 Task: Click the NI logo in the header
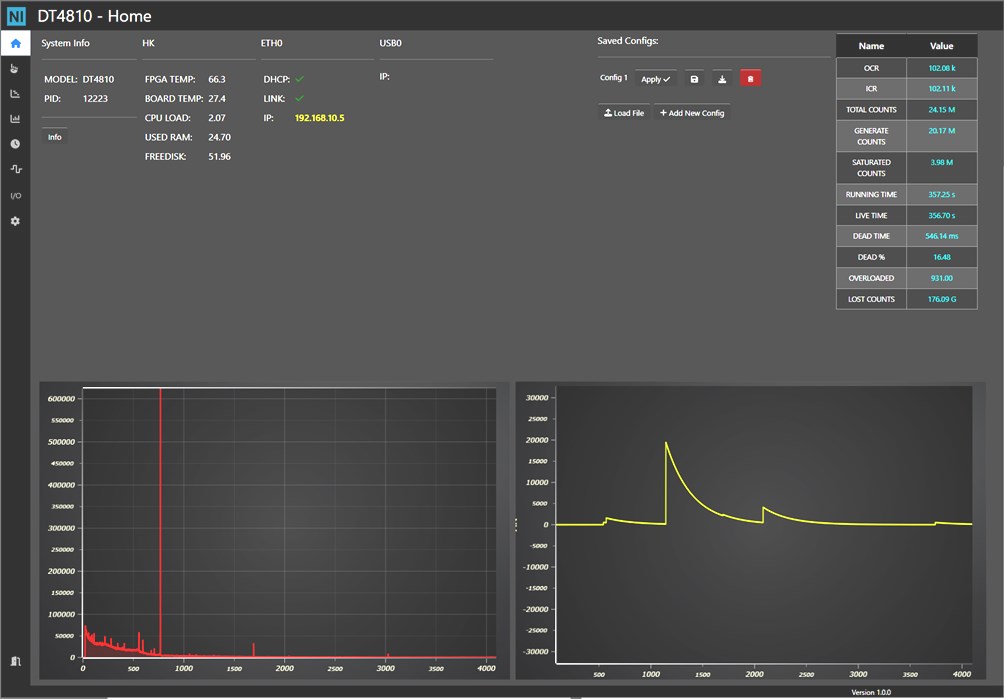16,16
